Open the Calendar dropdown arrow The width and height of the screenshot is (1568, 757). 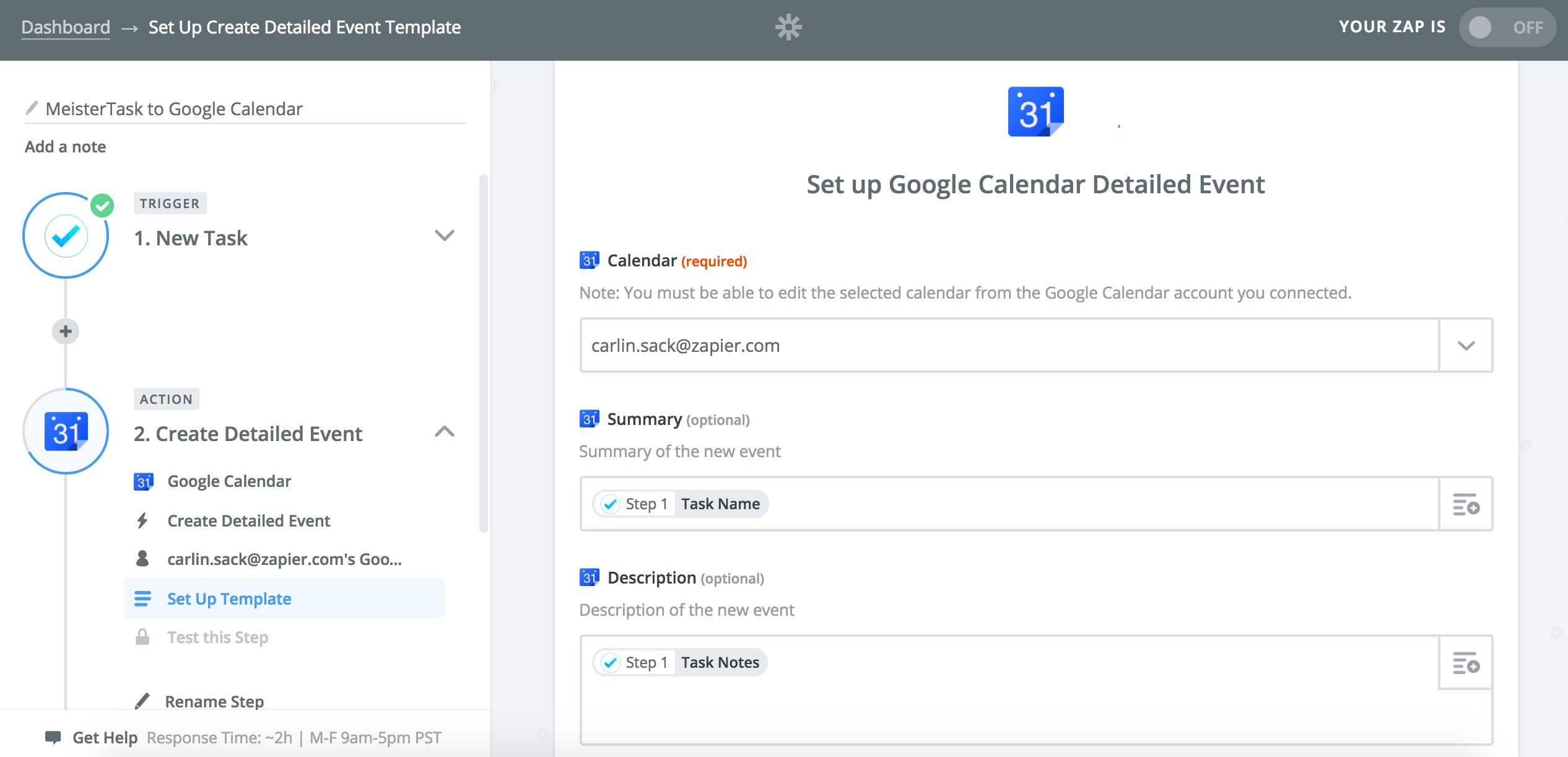[x=1466, y=346]
